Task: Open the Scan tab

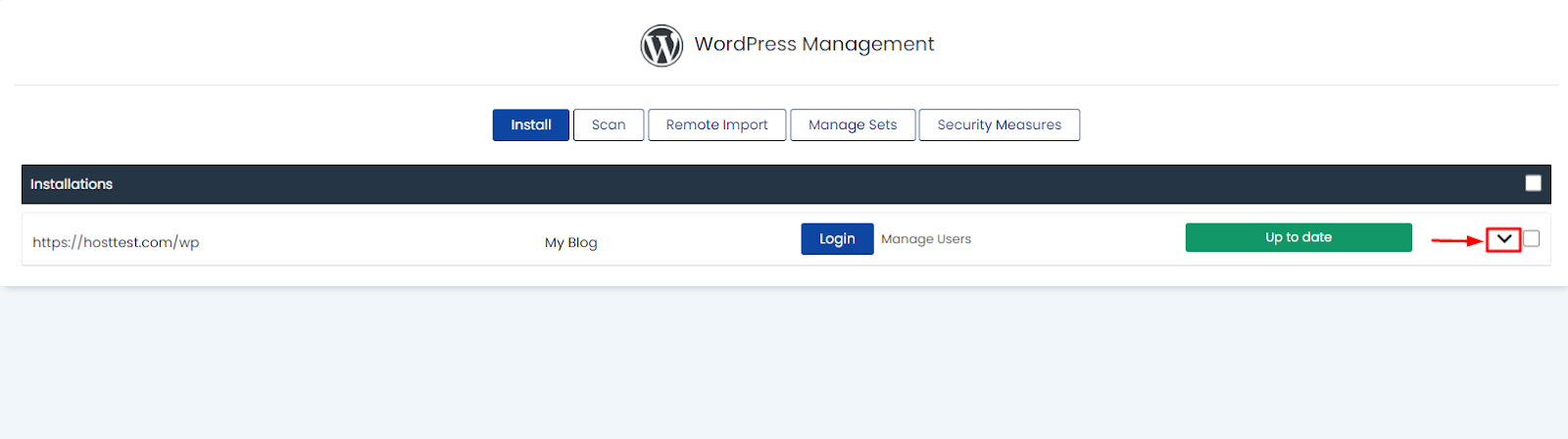Action: click(609, 124)
